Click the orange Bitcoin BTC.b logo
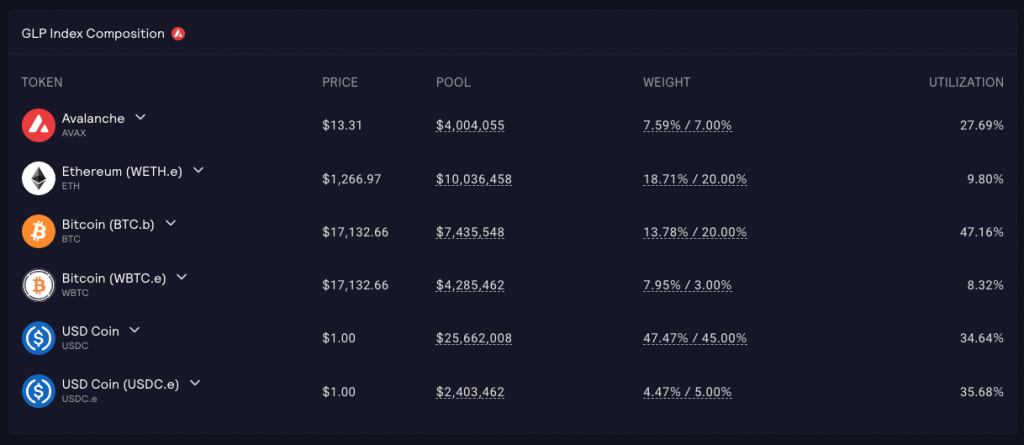 (38, 232)
